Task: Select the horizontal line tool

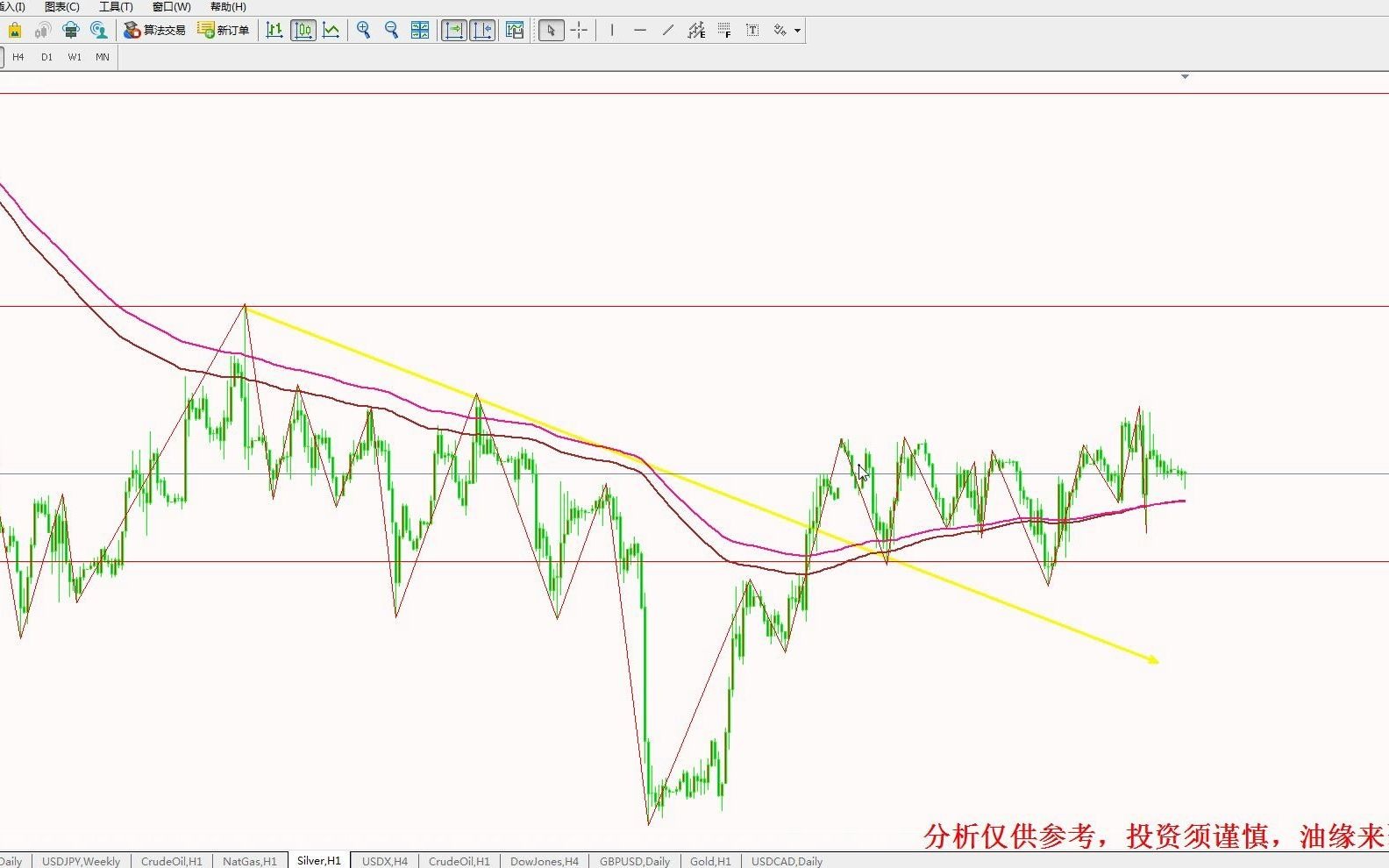Action: (640, 31)
